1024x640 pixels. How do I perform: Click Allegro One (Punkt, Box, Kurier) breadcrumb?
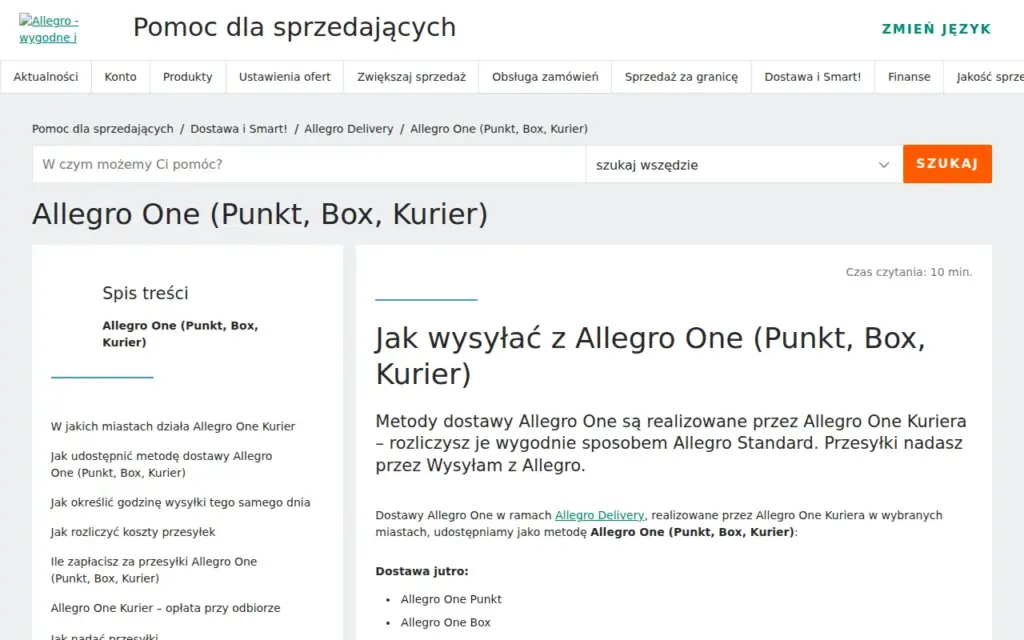[x=499, y=129]
